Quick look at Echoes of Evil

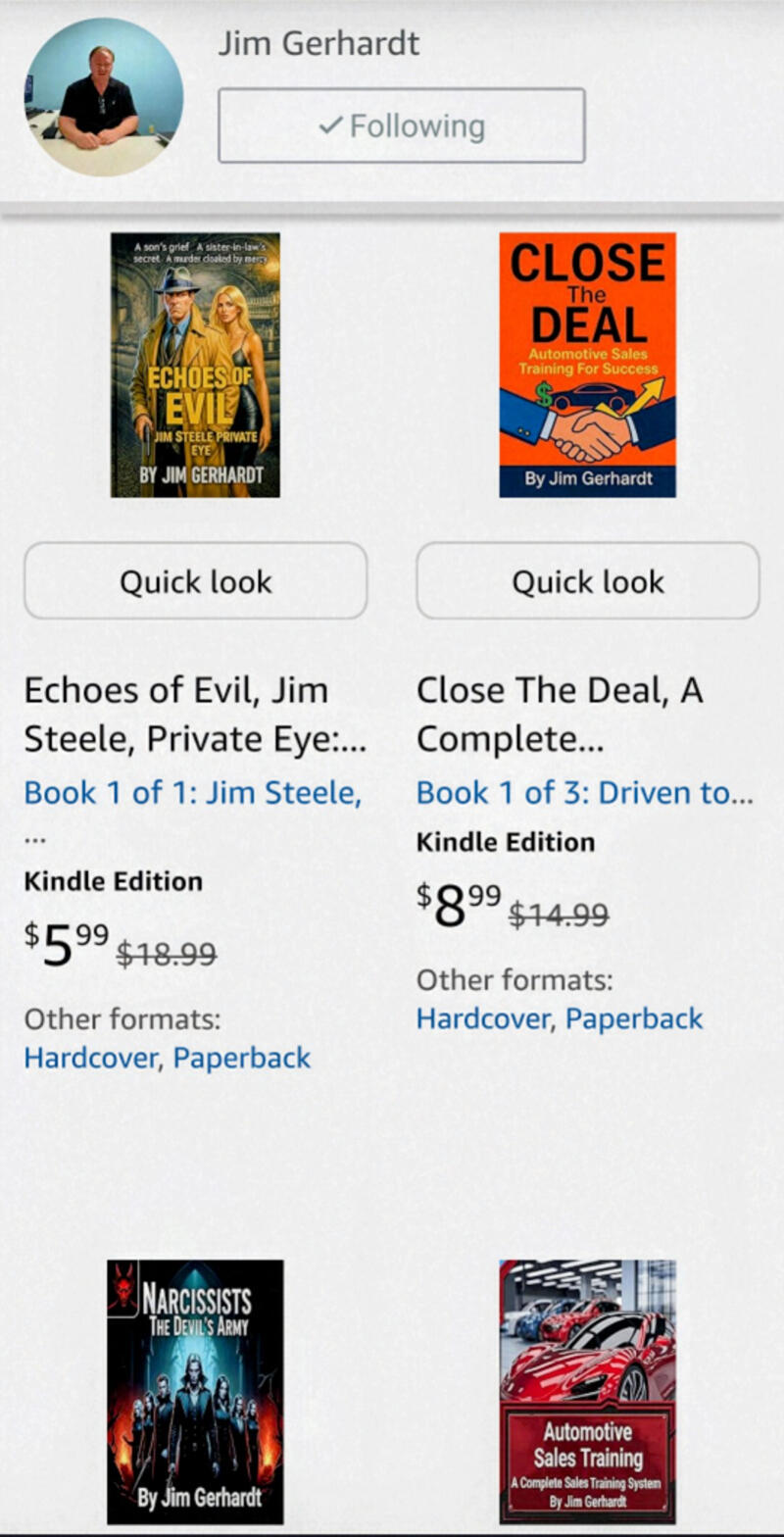point(195,581)
